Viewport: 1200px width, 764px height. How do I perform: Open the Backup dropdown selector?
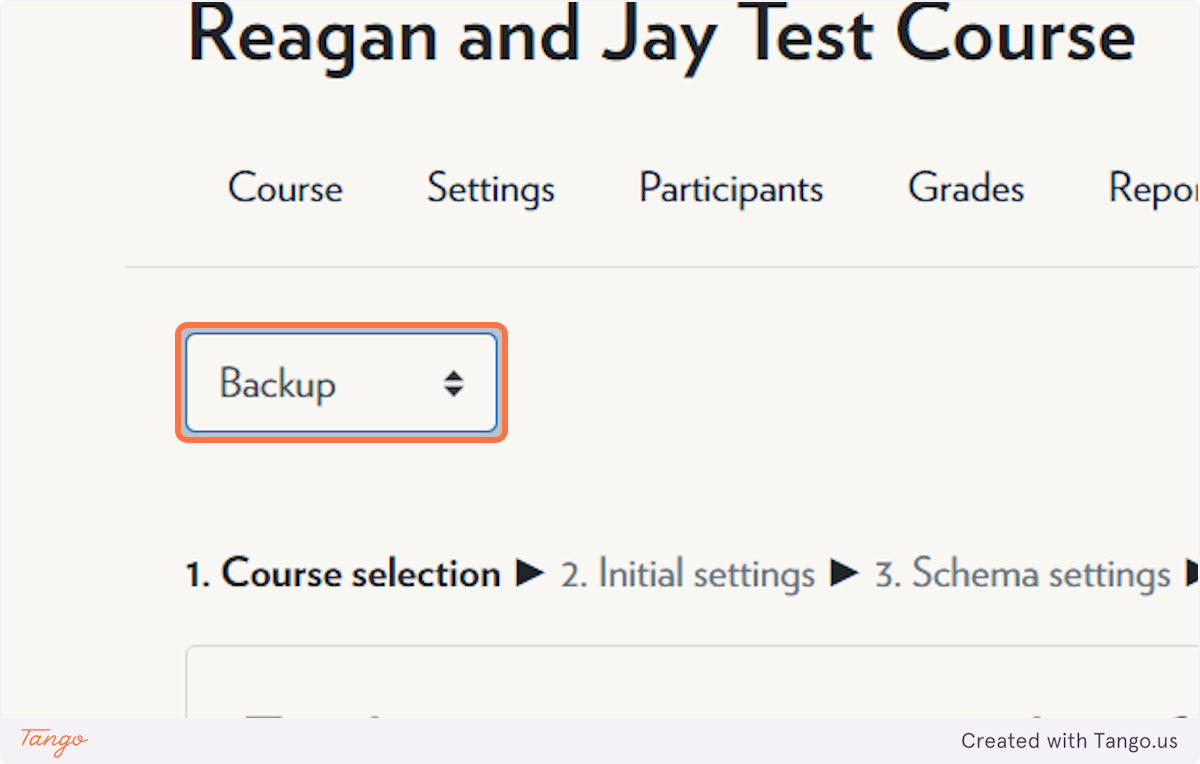341,383
